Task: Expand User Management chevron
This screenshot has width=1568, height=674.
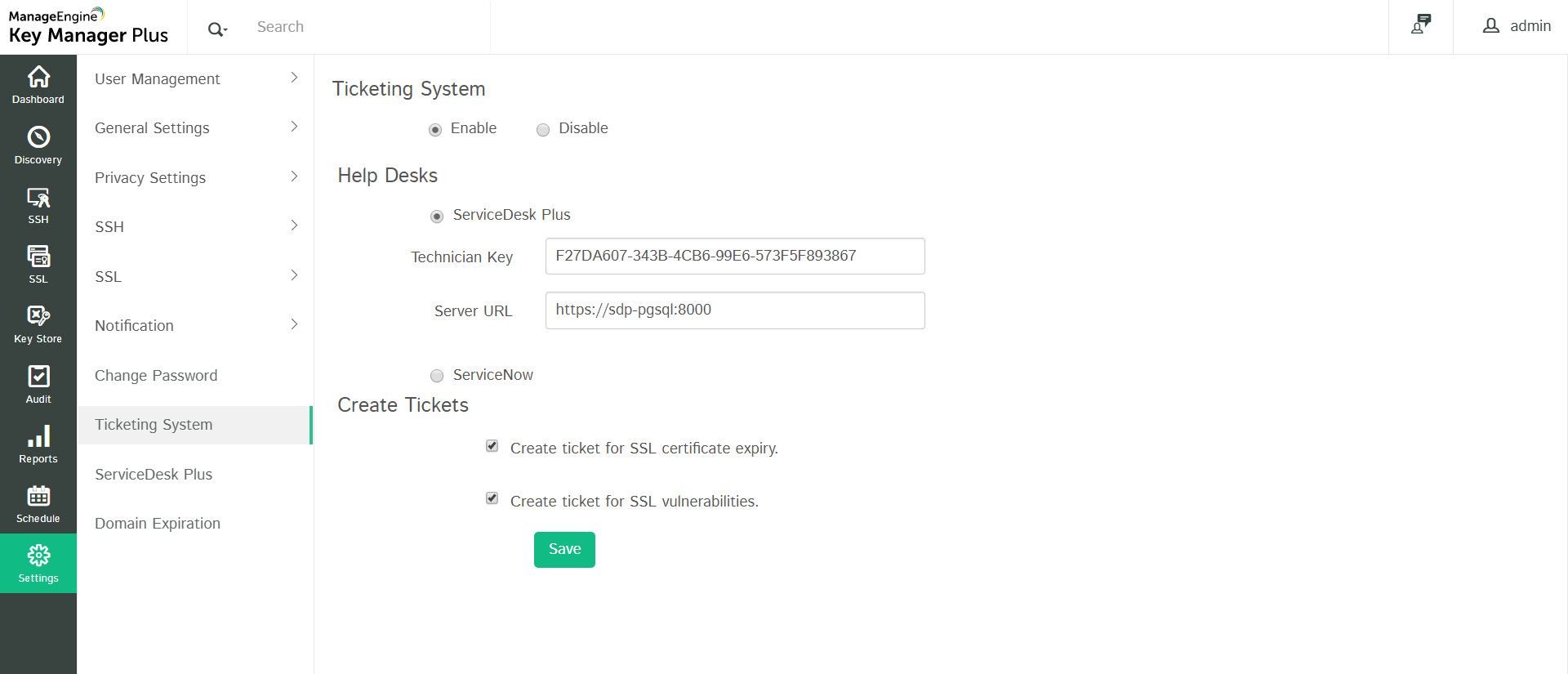Action: 295,78
